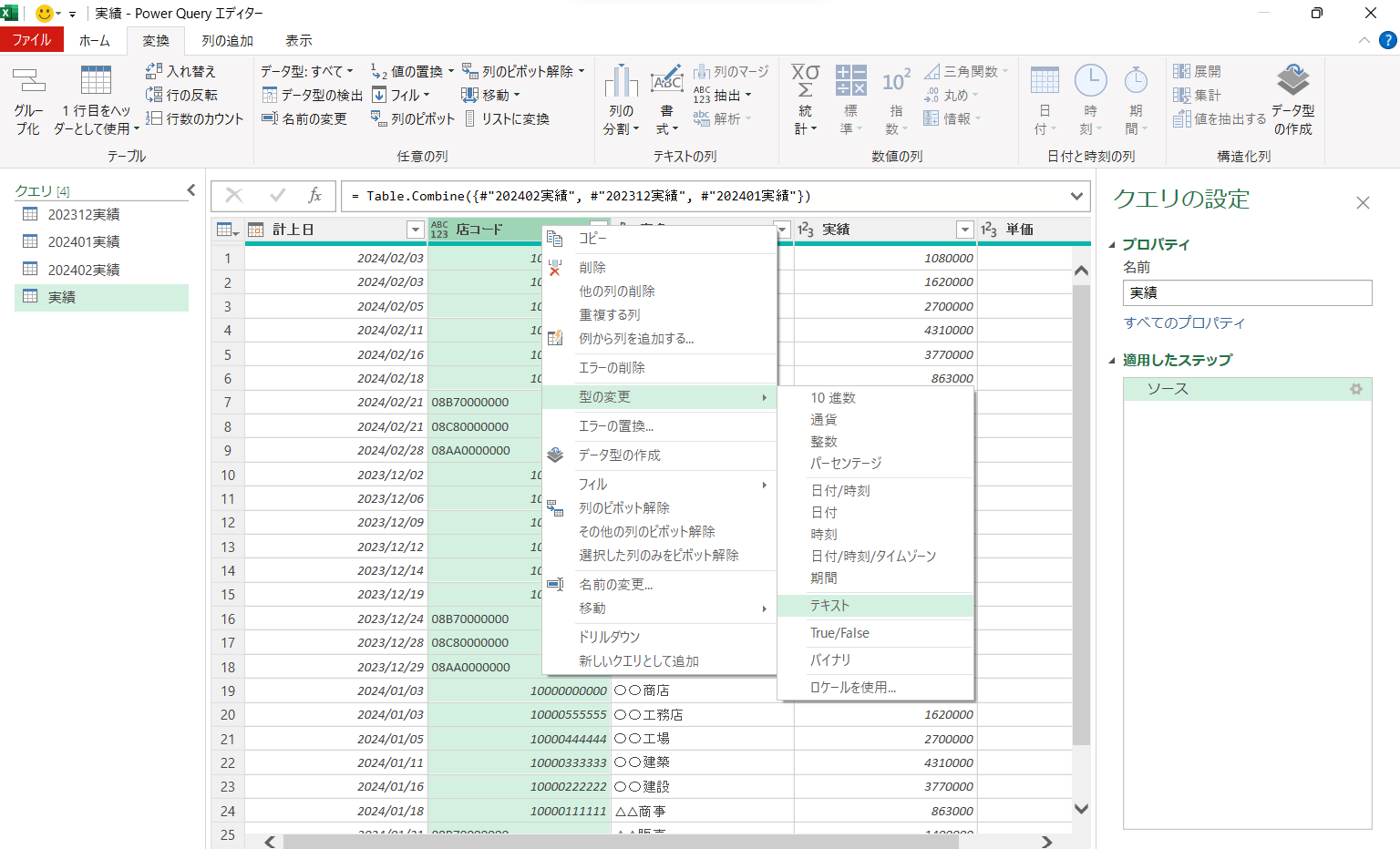Image resolution: width=1400 pixels, height=849 pixels.
Task: Click the query name input field
Action: pos(1247,292)
